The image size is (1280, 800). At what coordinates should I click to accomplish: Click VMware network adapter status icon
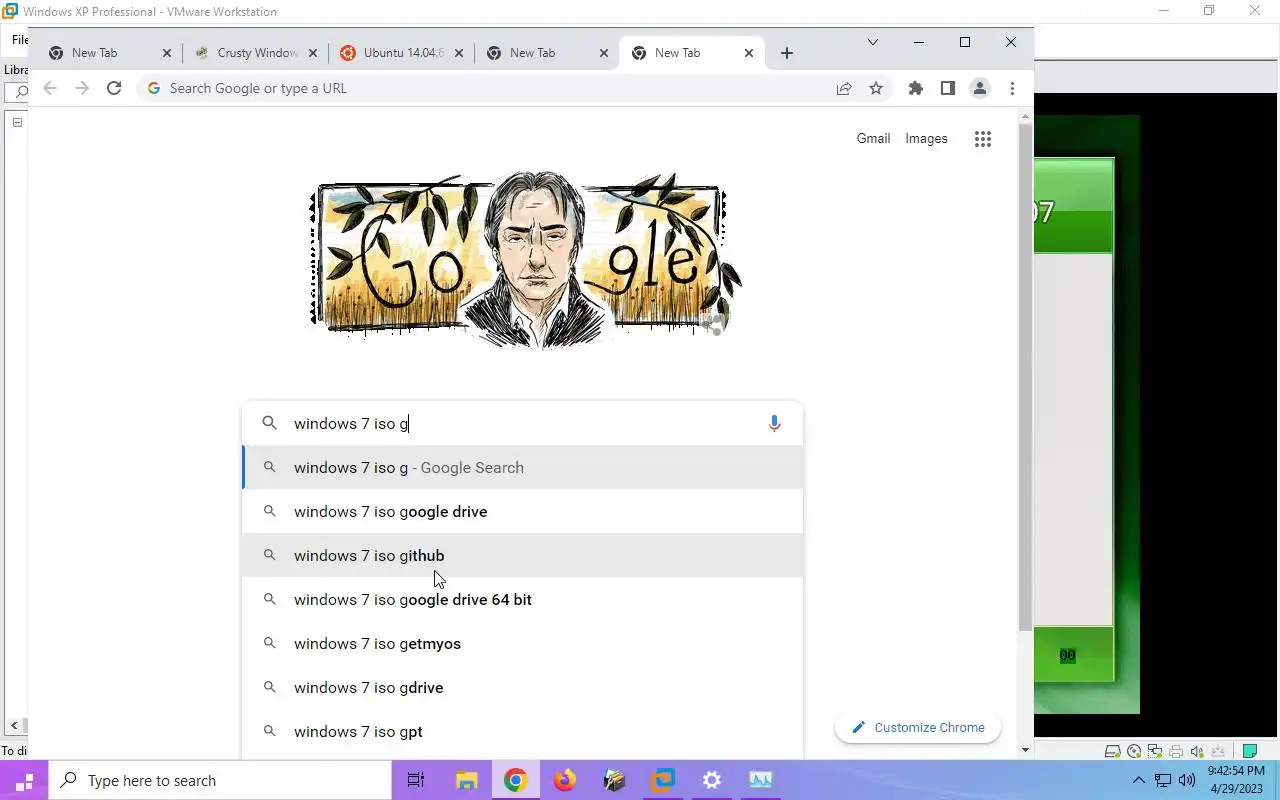pos(1155,751)
